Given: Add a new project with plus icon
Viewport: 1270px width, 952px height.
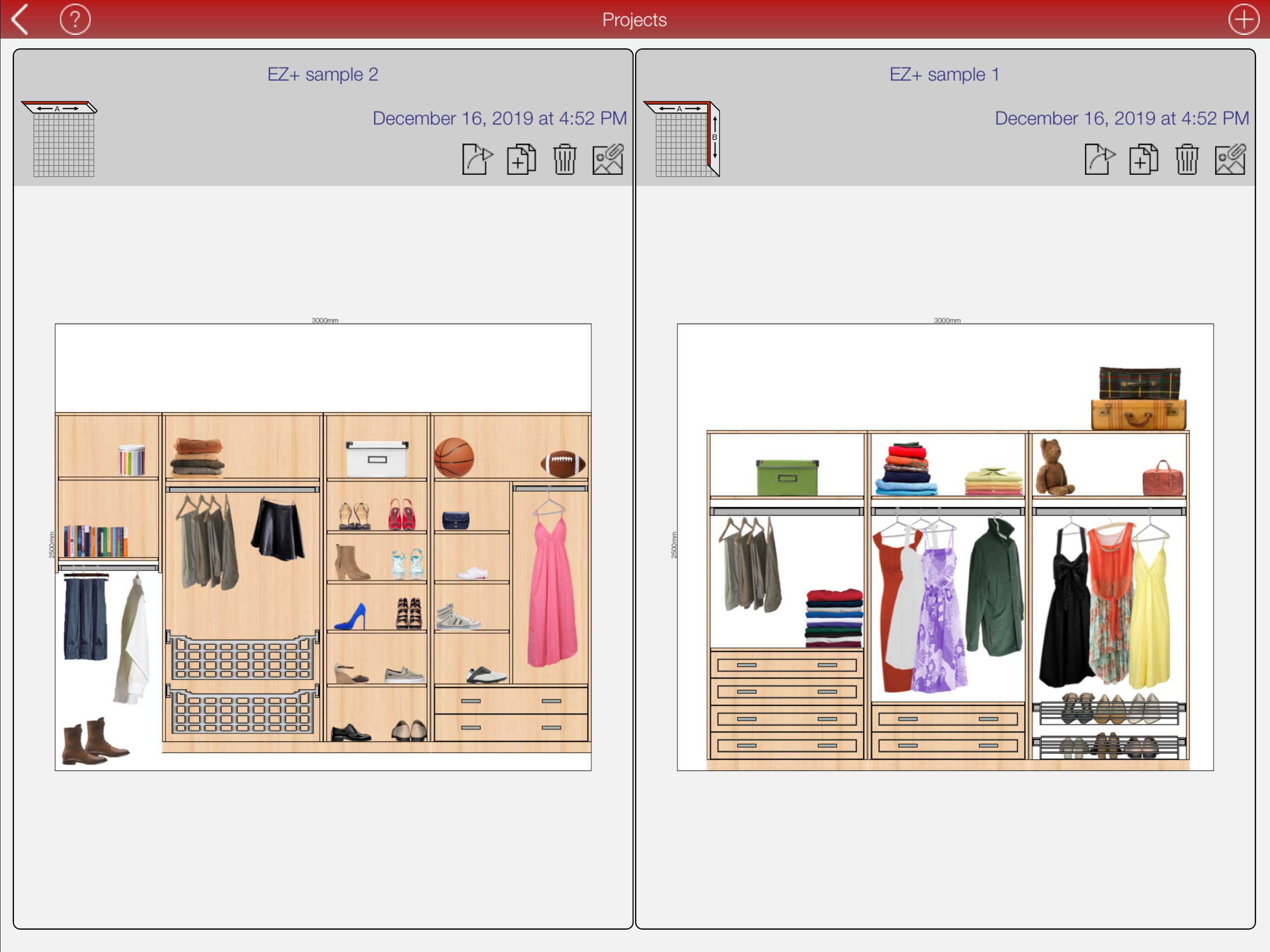Looking at the screenshot, I should 1244,20.
